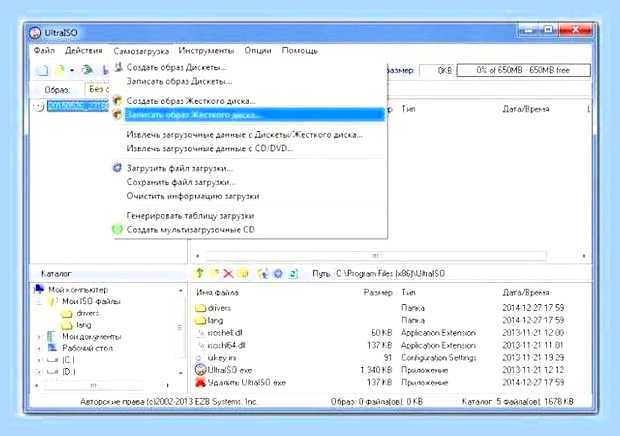Expand the Мои документы node
The image size is (620, 436).
pyautogui.click(x=39, y=337)
